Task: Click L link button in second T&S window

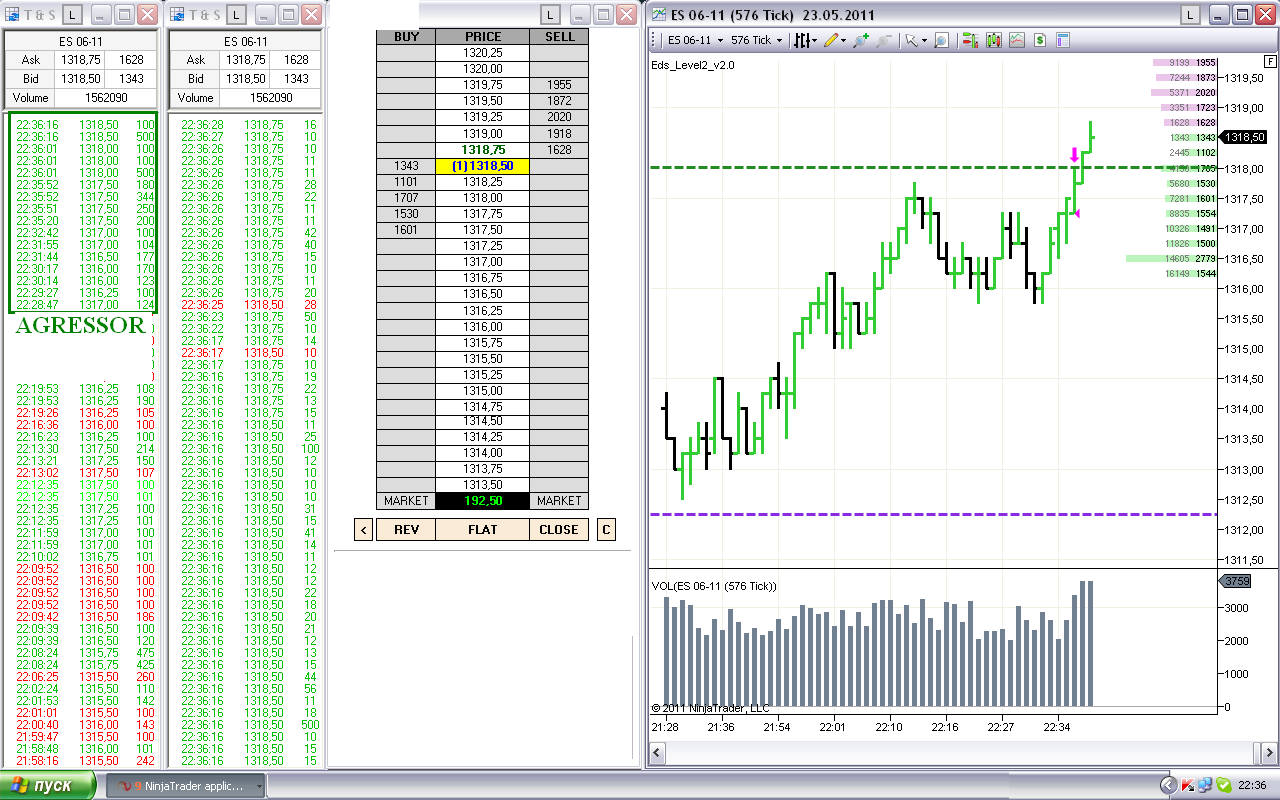Action: tap(234, 15)
